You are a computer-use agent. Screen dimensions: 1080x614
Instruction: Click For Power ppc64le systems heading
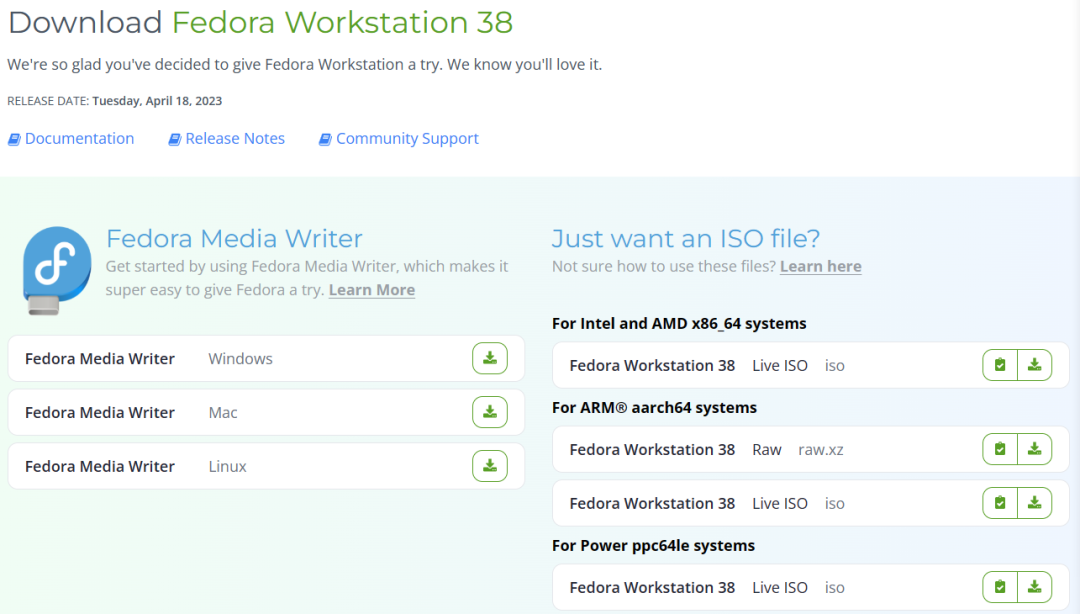coord(653,546)
